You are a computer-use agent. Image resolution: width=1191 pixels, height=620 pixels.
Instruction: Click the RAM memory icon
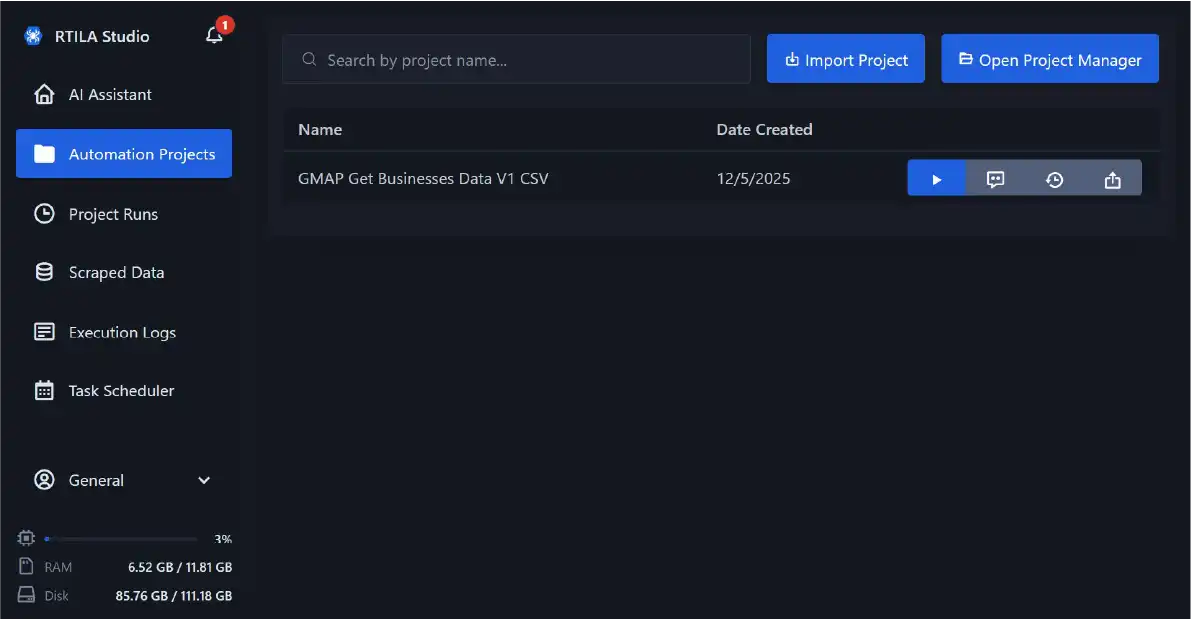tap(26, 567)
